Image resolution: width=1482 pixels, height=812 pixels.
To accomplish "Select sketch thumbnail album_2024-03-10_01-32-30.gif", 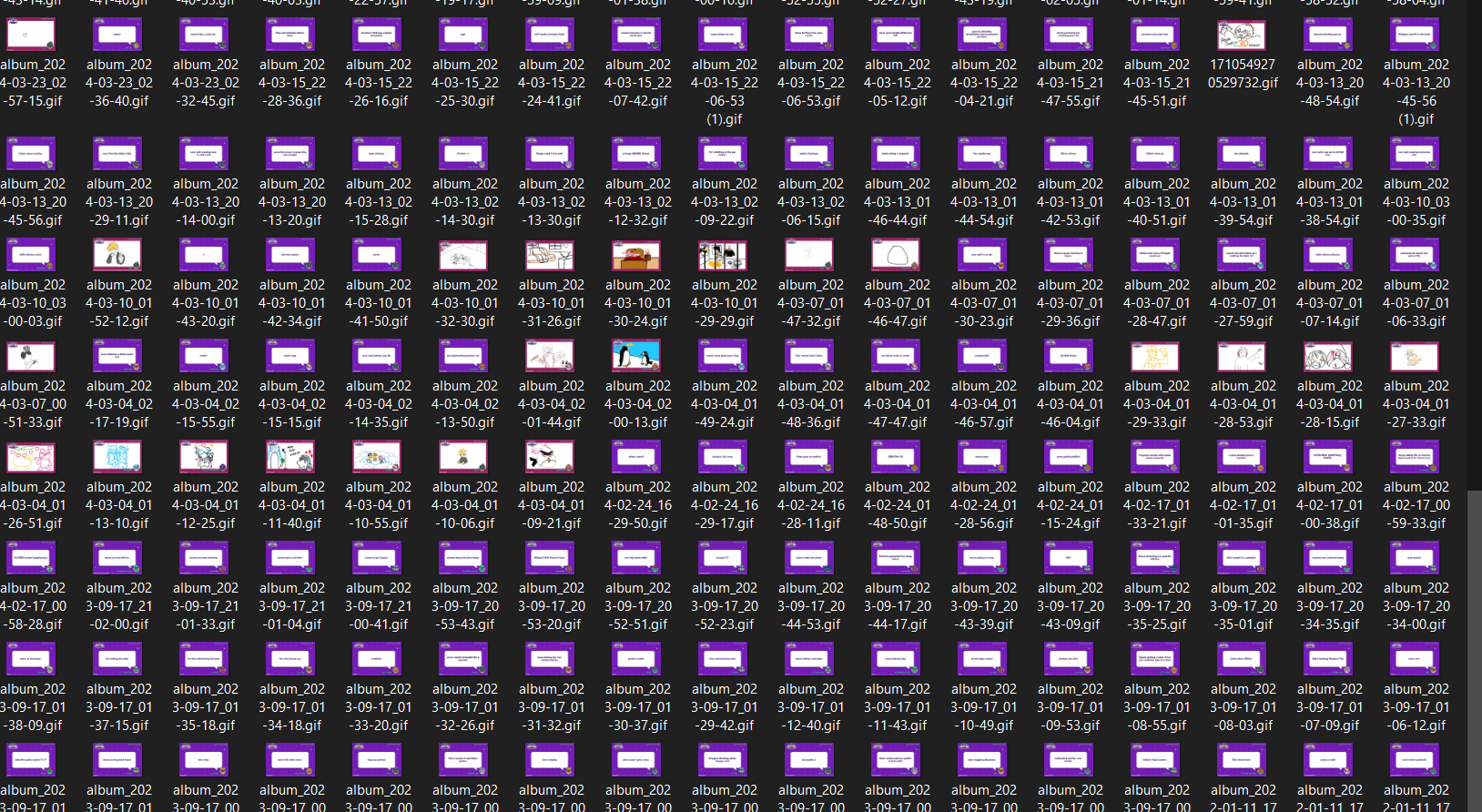I will tap(463, 255).
